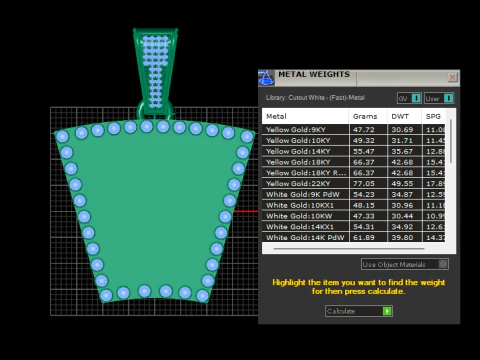Click the 49.55 DWT value
Screen dimensions: 480x360
(402, 183)
